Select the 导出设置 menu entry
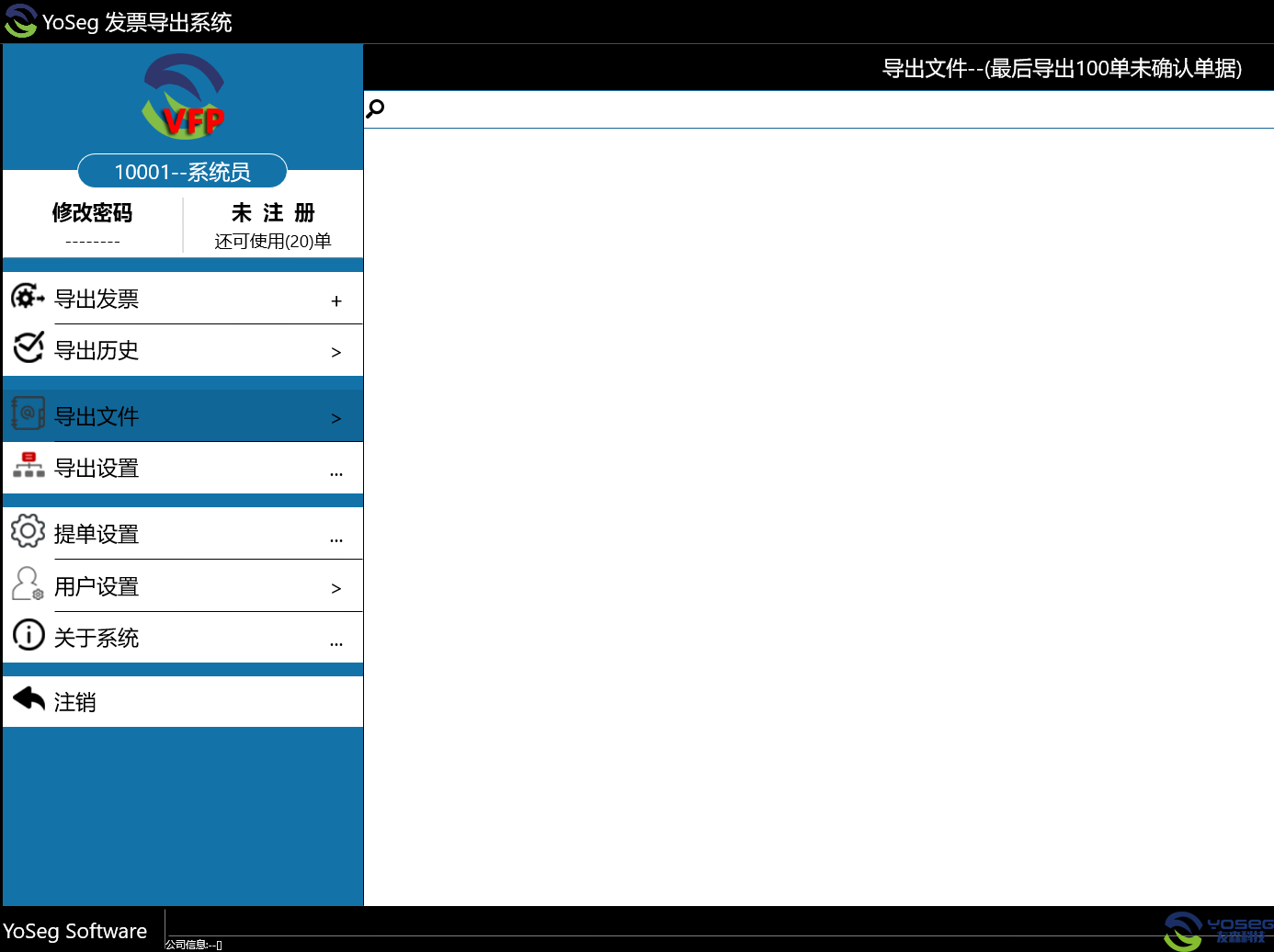The image size is (1274, 952). pos(97,469)
